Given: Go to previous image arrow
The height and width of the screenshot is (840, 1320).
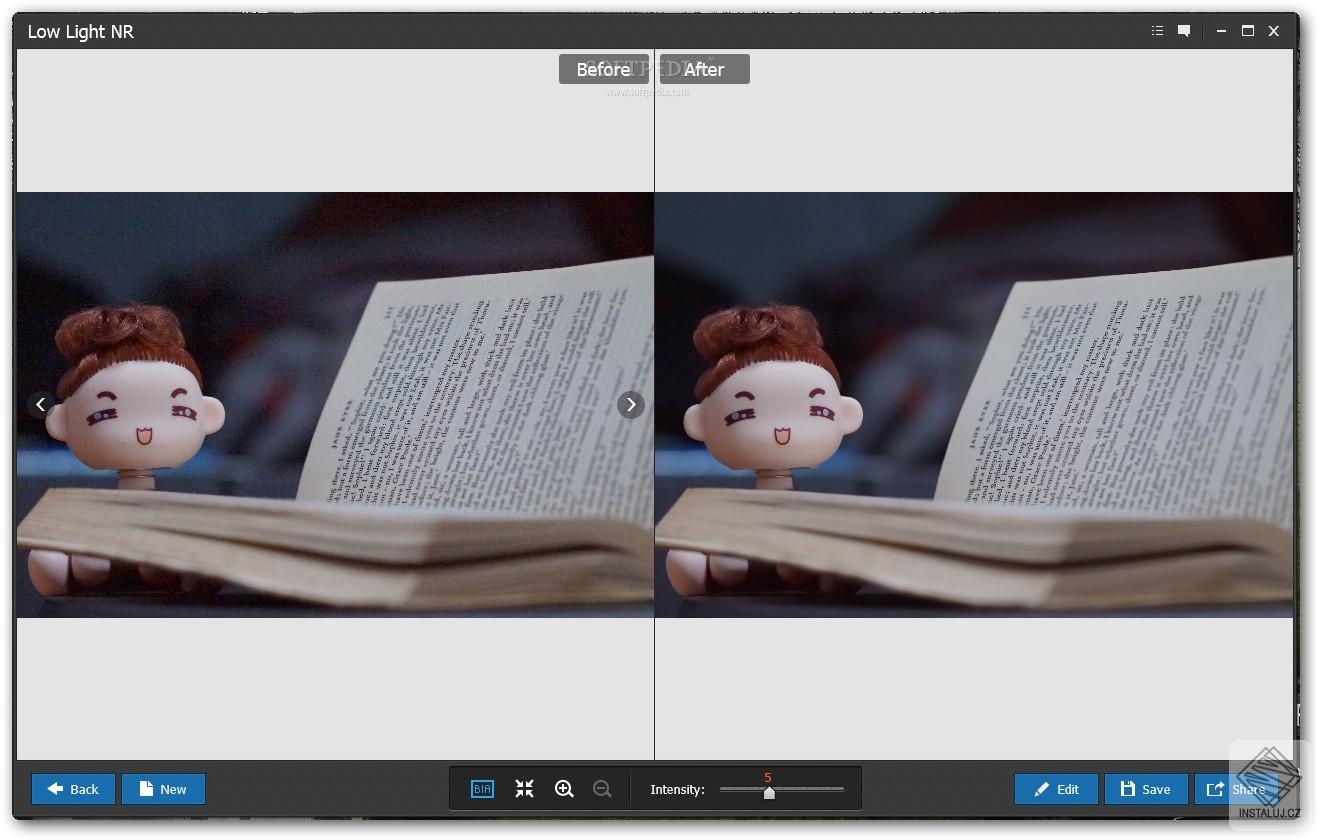Looking at the screenshot, I should tap(41, 405).
